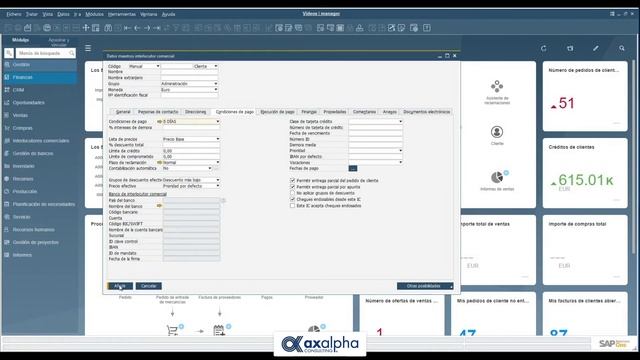
Task: Click the previous-record arrow in toolbar
Action: click(137, 28)
